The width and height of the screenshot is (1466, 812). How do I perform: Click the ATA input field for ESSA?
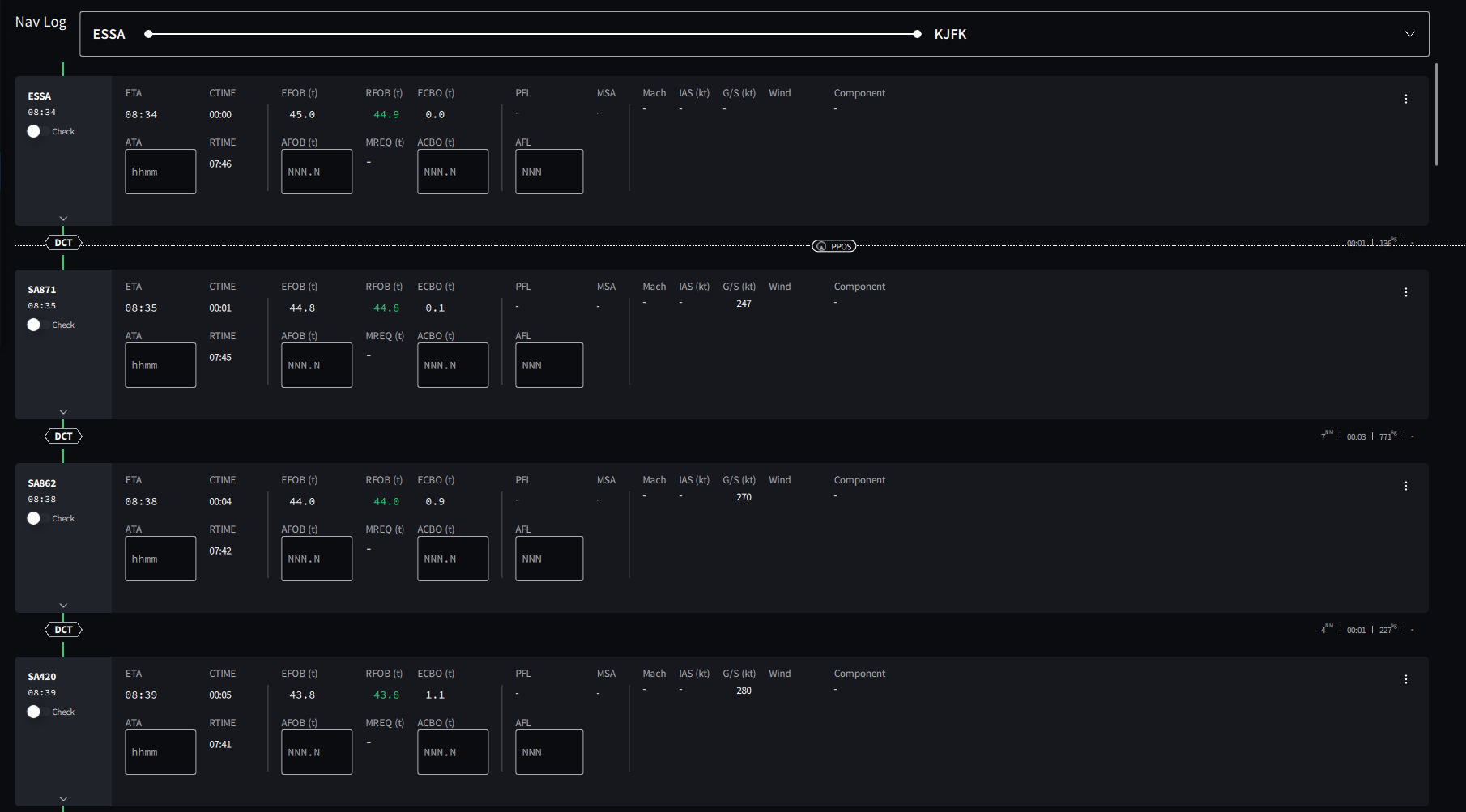[160, 172]
